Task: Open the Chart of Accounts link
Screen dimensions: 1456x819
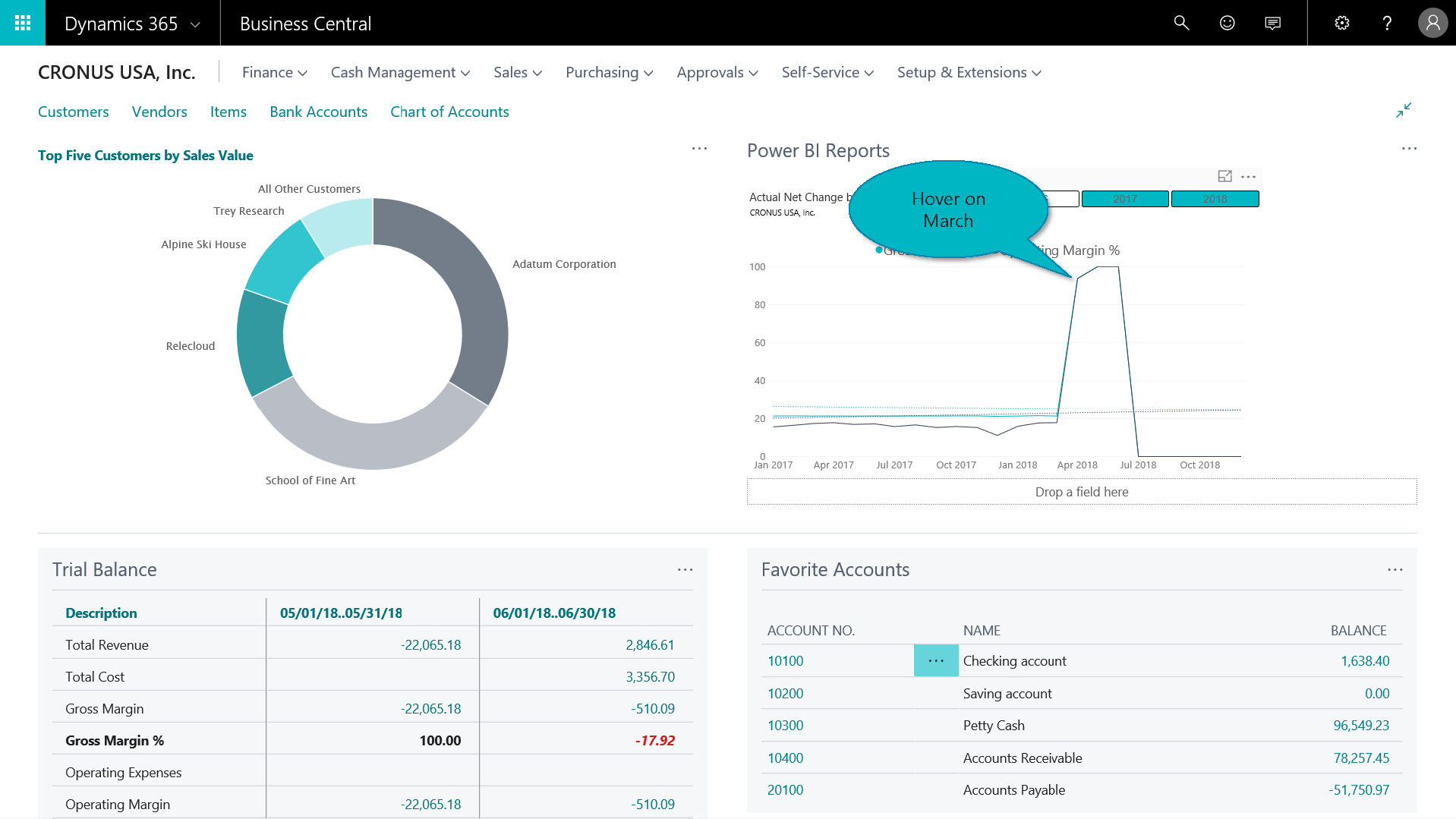Action: (x=449, y=112)
